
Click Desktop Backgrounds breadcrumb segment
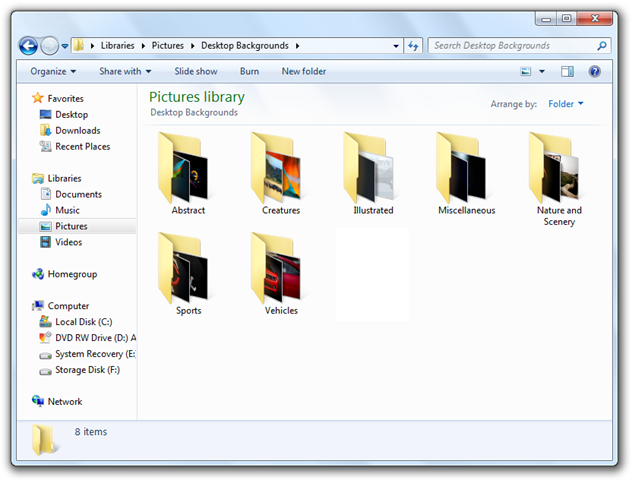click(245, 46)
